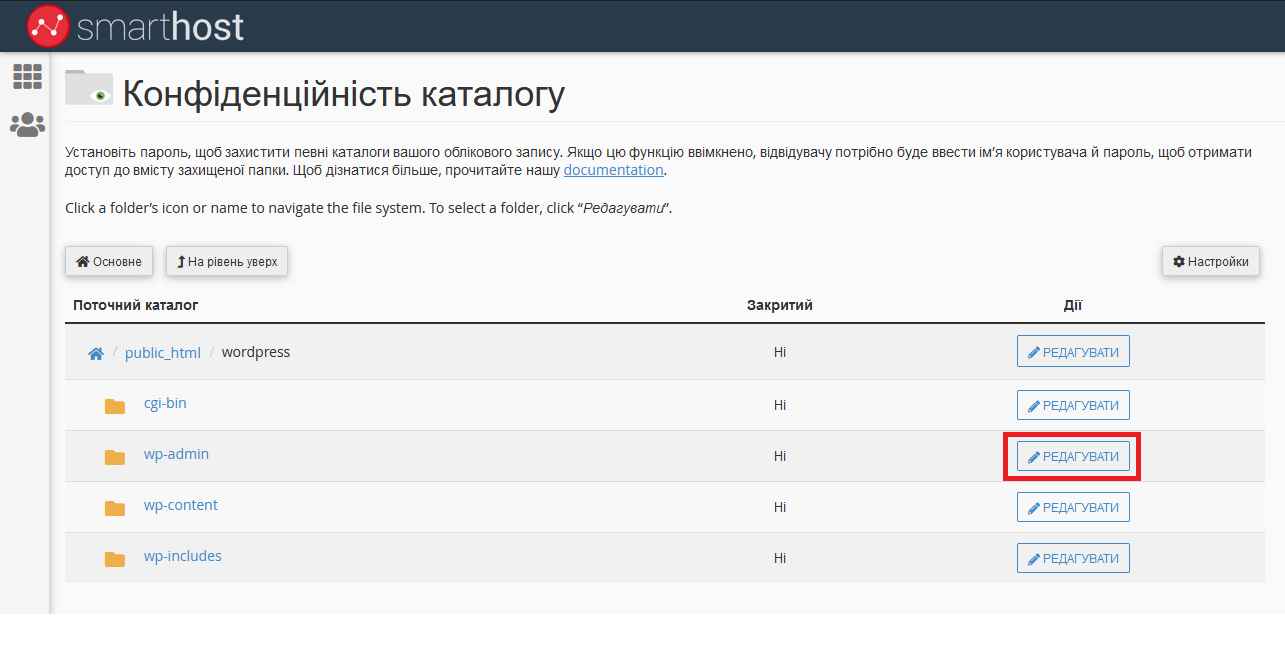Image resolution: width=1285 pixels, height=648 pixels.
Task: Open the user management people icon
Action: coord(27,125)
